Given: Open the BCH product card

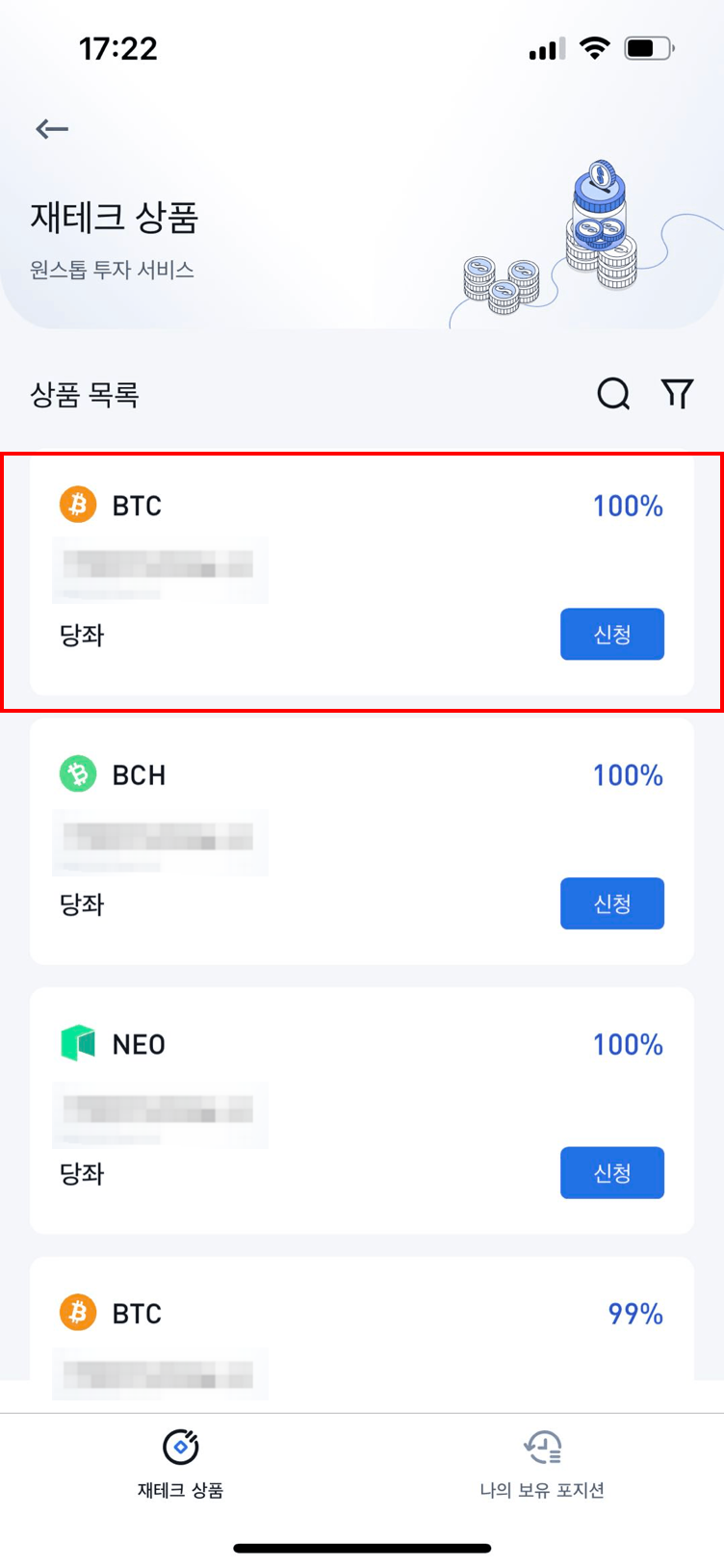Looking at the screenshot, I should pyautogui.click(x=362, y=841).
